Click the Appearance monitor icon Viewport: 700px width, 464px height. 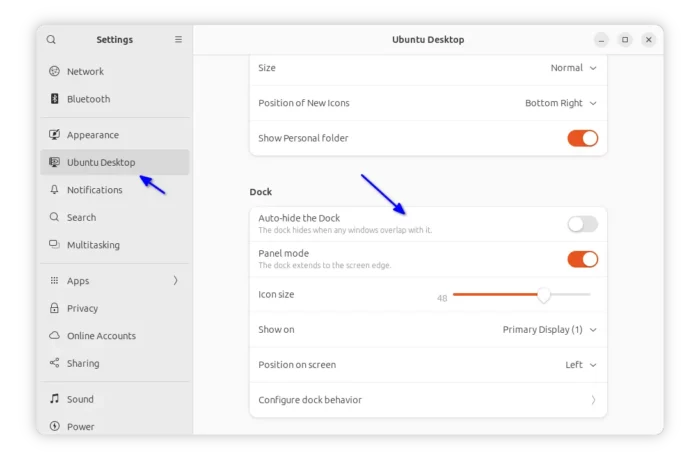54,134
